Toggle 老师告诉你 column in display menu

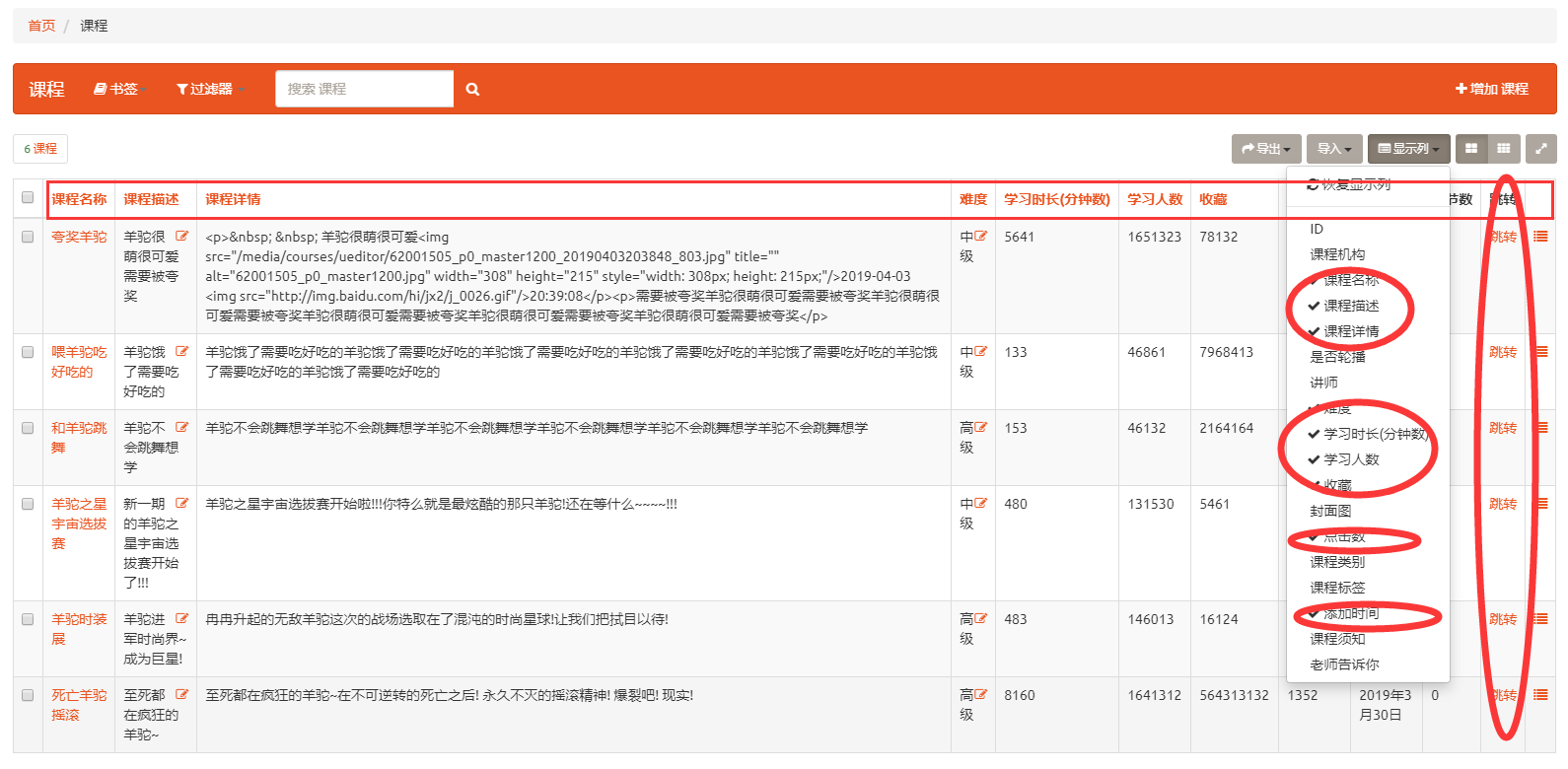pos(1368,664)
